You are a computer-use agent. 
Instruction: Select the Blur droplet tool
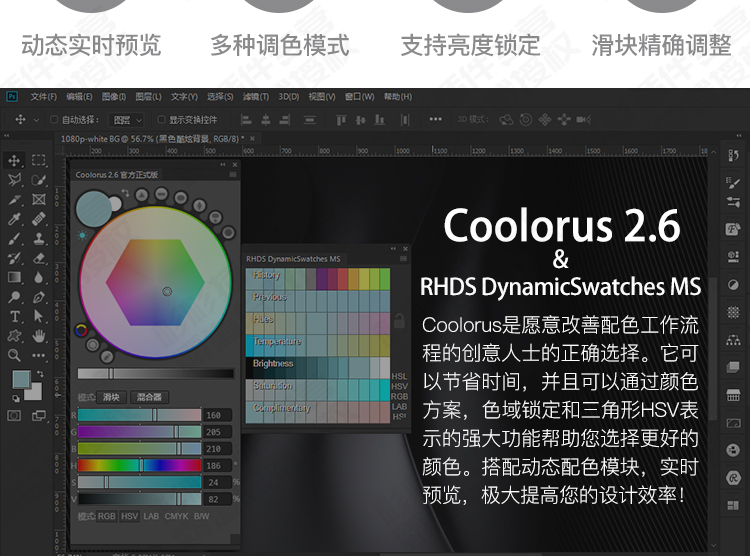39,278
